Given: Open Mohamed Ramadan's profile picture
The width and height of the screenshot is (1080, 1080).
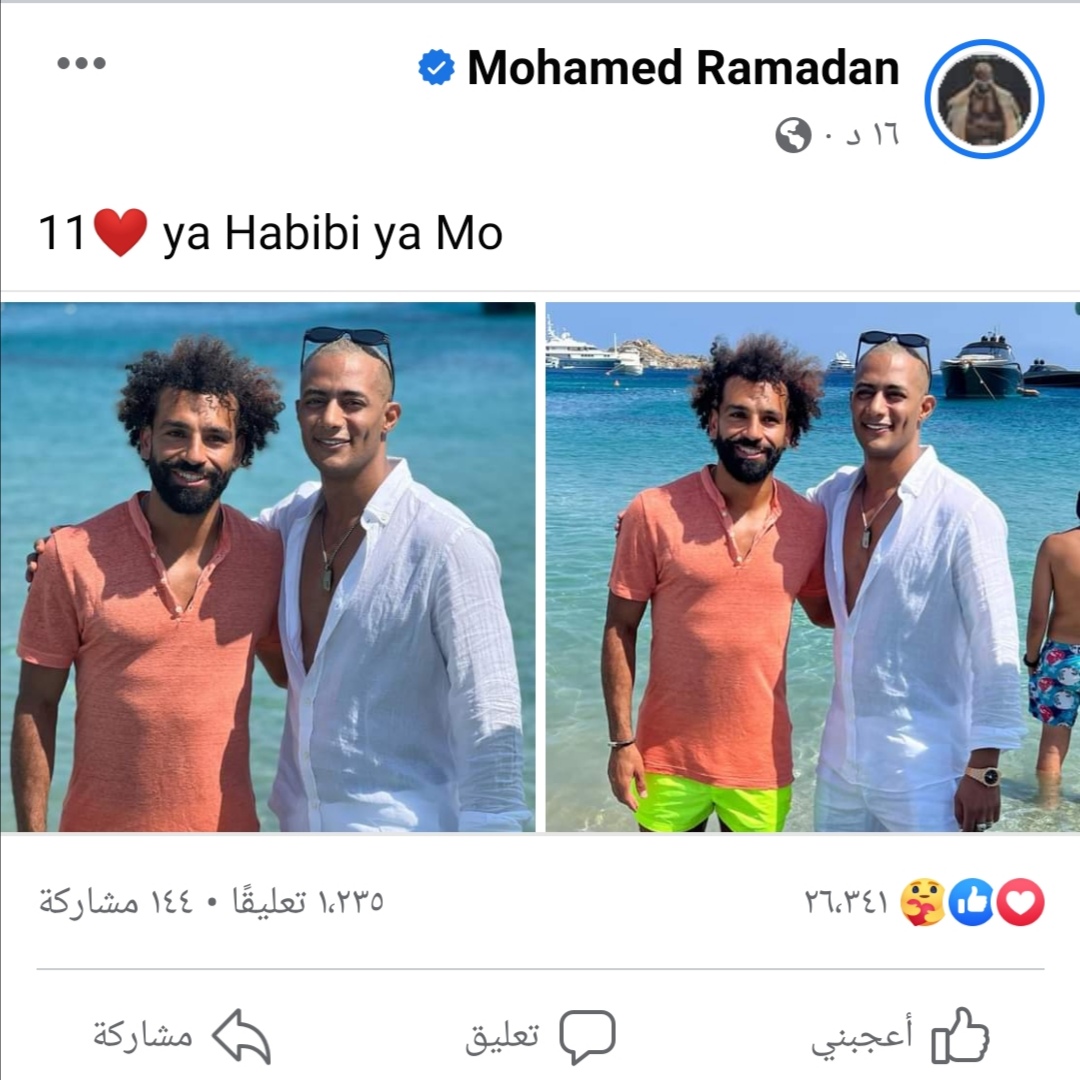Looking at the screenshot, I should (x=984, y=99).
